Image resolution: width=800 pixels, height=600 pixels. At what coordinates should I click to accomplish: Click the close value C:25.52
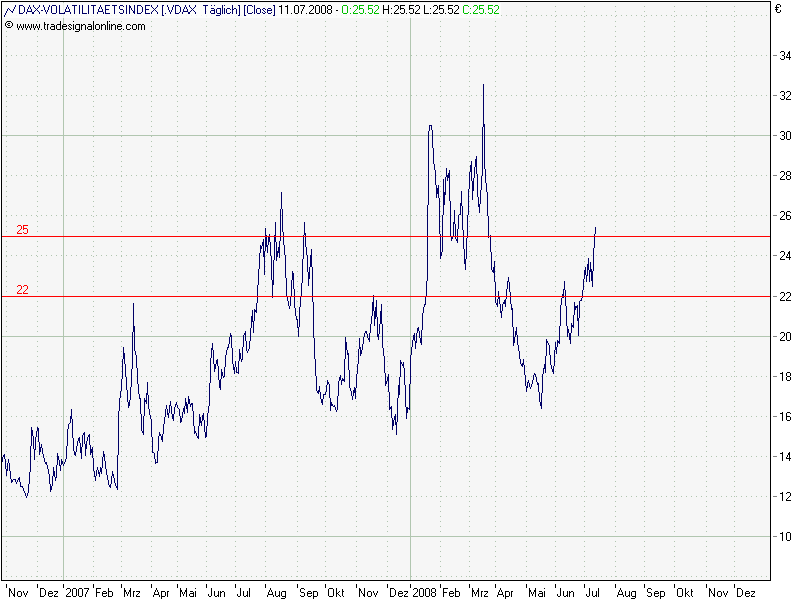click(x=481, y=10)
